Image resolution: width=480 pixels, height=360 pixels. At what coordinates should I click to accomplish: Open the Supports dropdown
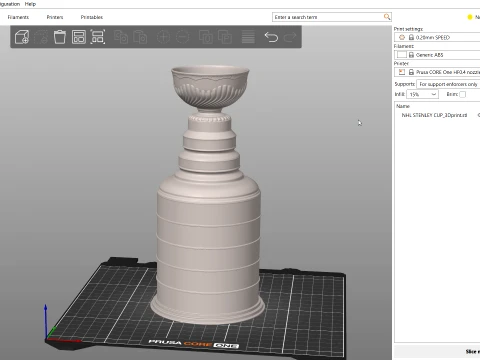(x=448, y=84)
